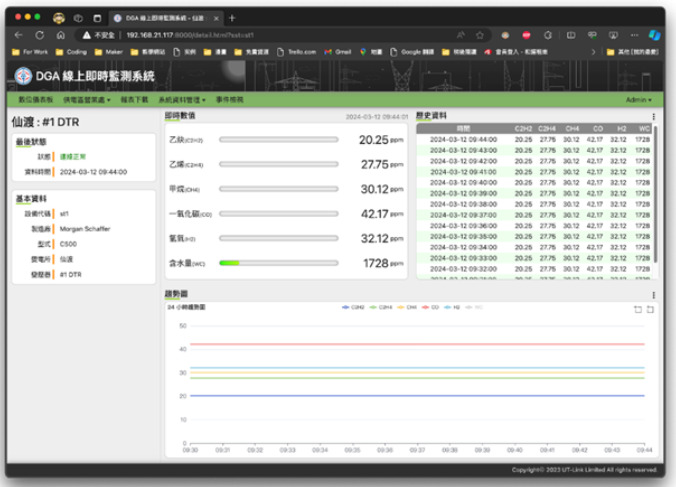Open the 數位儀表板 menu item

(35, 100)
